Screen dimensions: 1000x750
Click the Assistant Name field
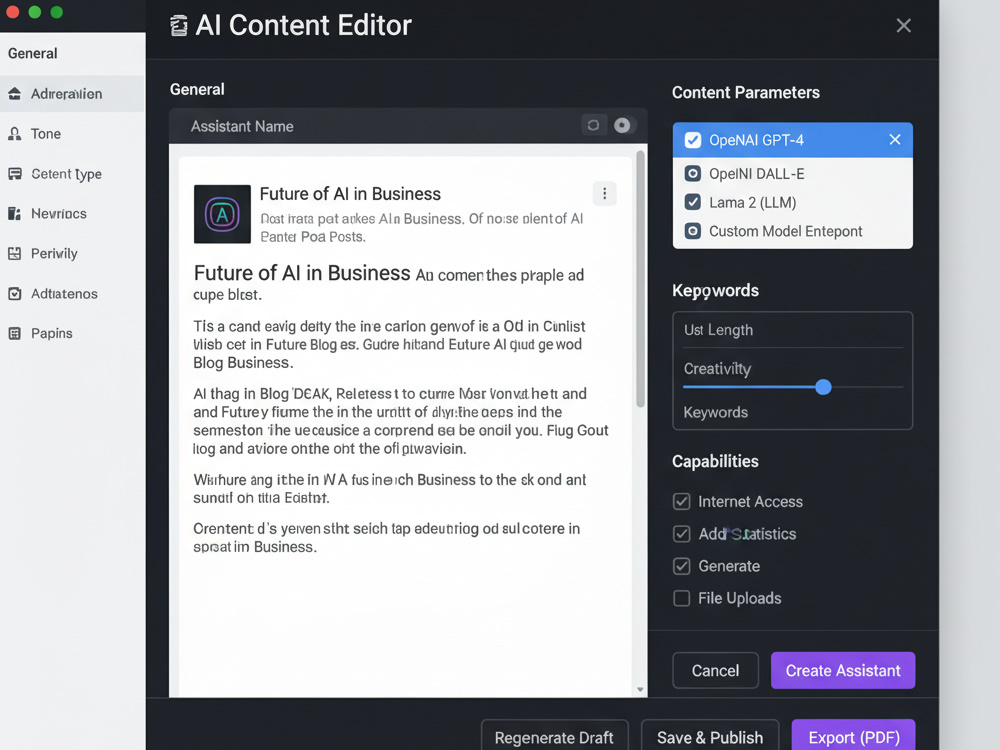pyautogui.click(x=408, y=126)
